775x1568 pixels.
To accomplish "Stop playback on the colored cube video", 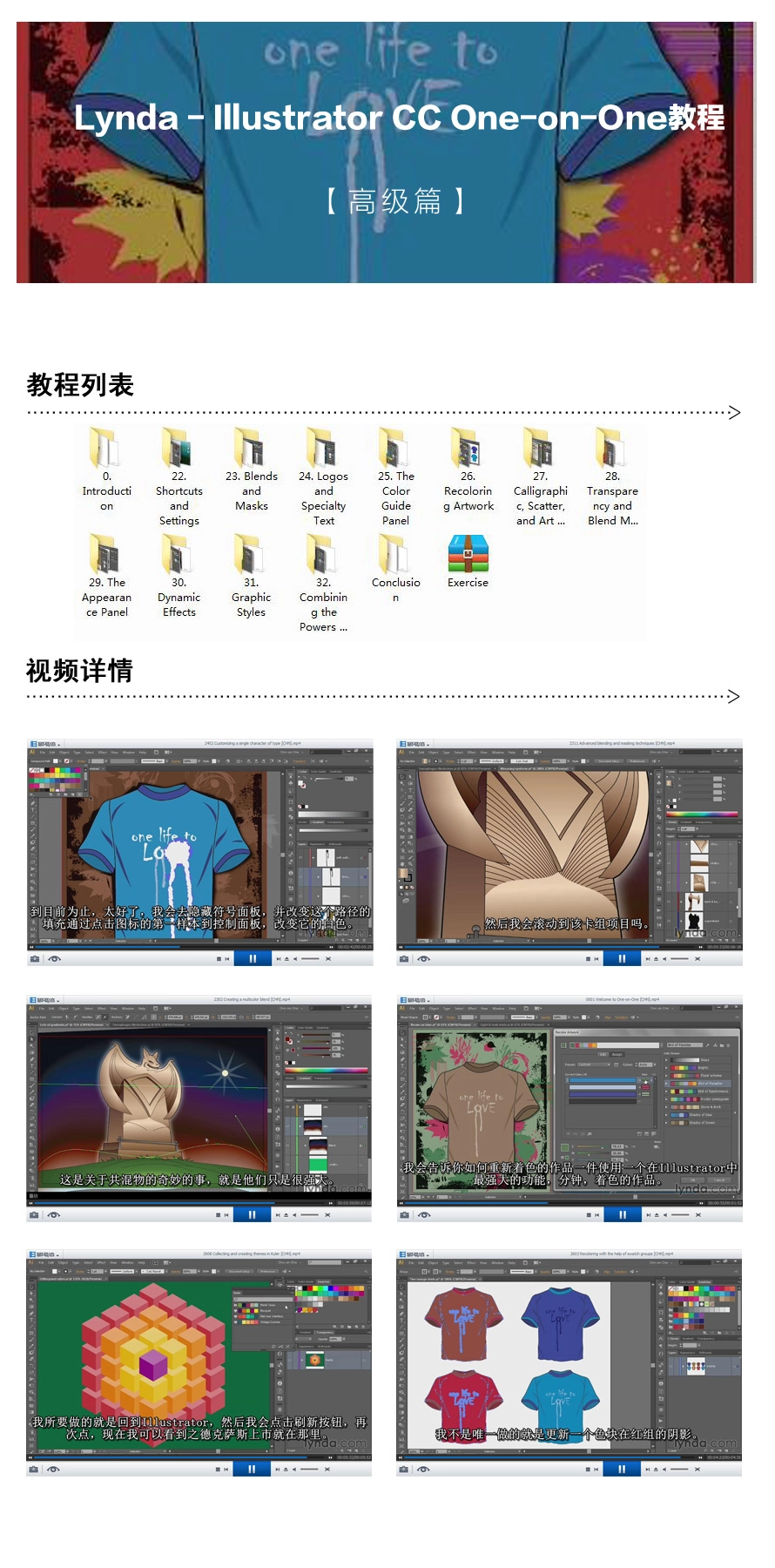I will (x=219, y=1469).
